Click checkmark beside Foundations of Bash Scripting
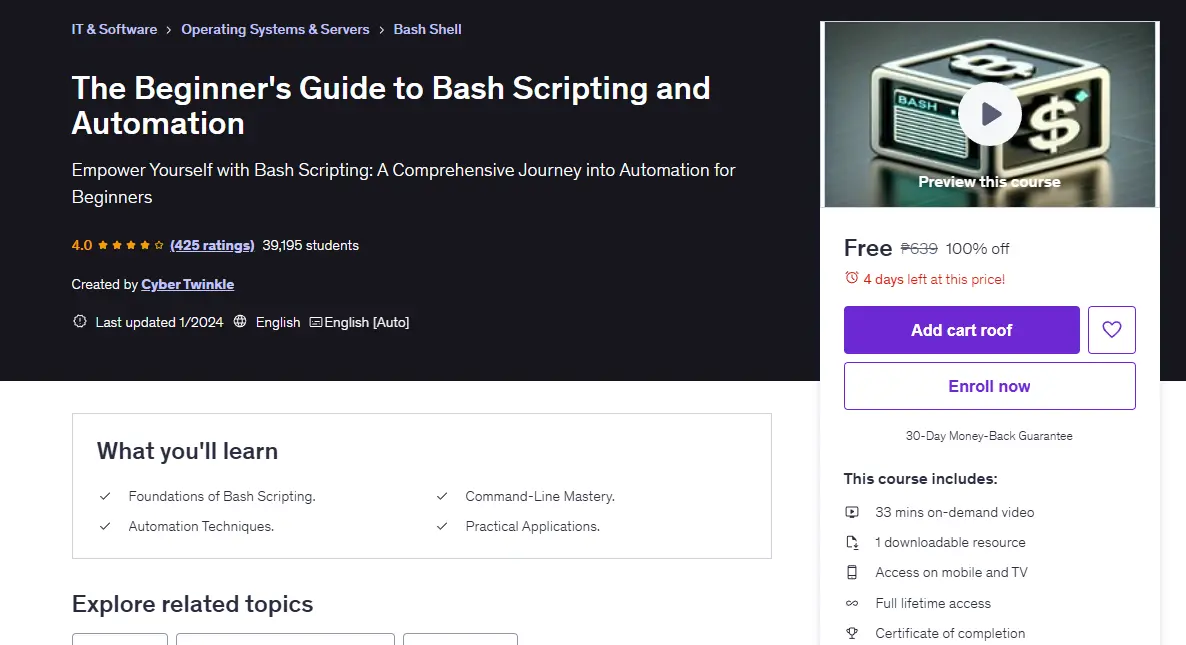The image size is (1186, 645). [x=105, y=496]
